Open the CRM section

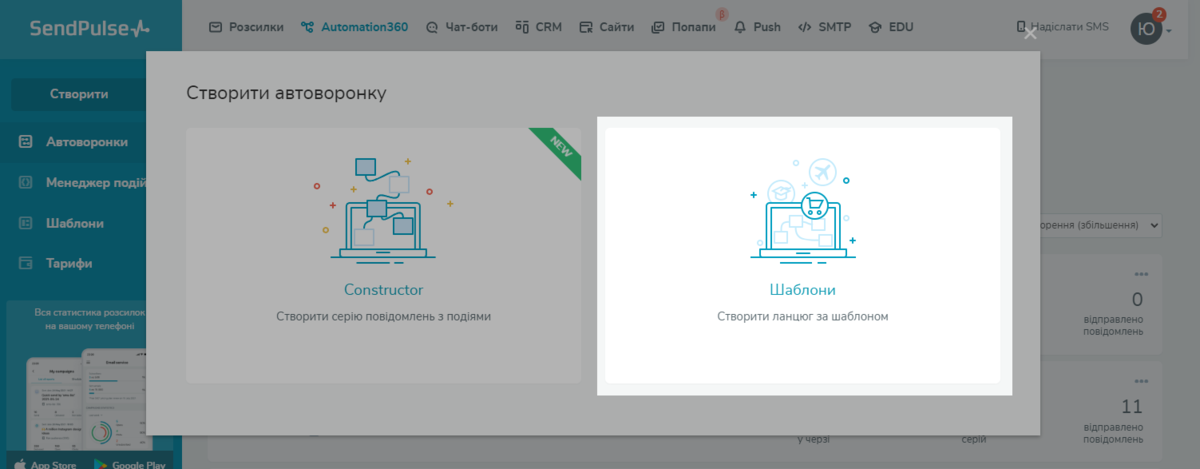[539, 27]
